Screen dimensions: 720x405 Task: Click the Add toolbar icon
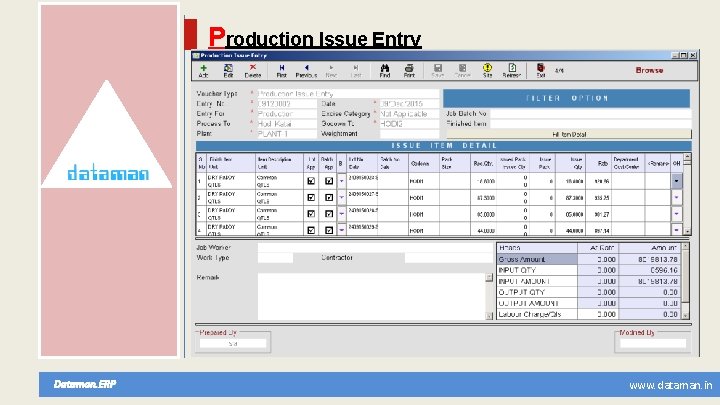pyautogui.click(x=203, y=71)
